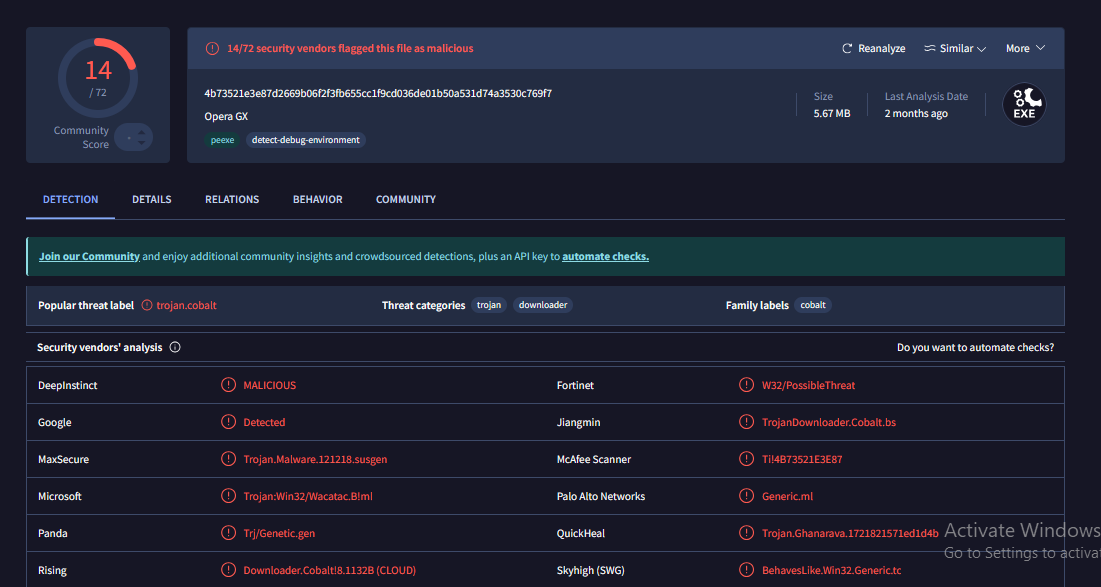
Task: Click the alert icon beside DeepInstinct's MALICIOUS result
Action: (x=229, y=385)
